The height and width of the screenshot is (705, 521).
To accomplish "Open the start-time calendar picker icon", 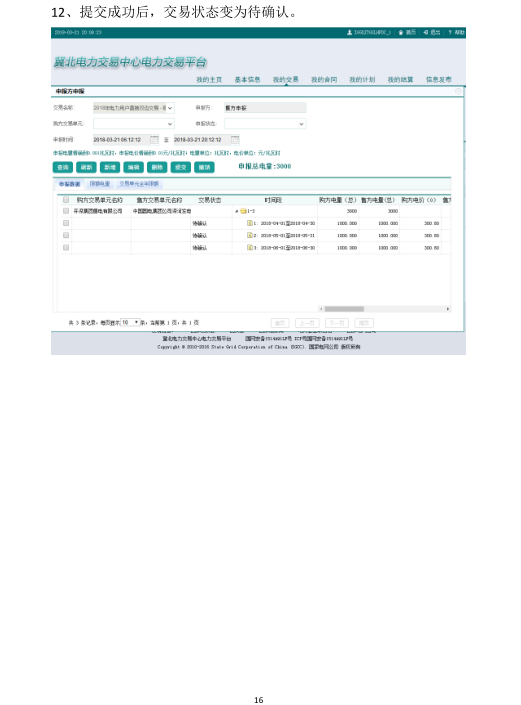I will click(x=154, y=140).
